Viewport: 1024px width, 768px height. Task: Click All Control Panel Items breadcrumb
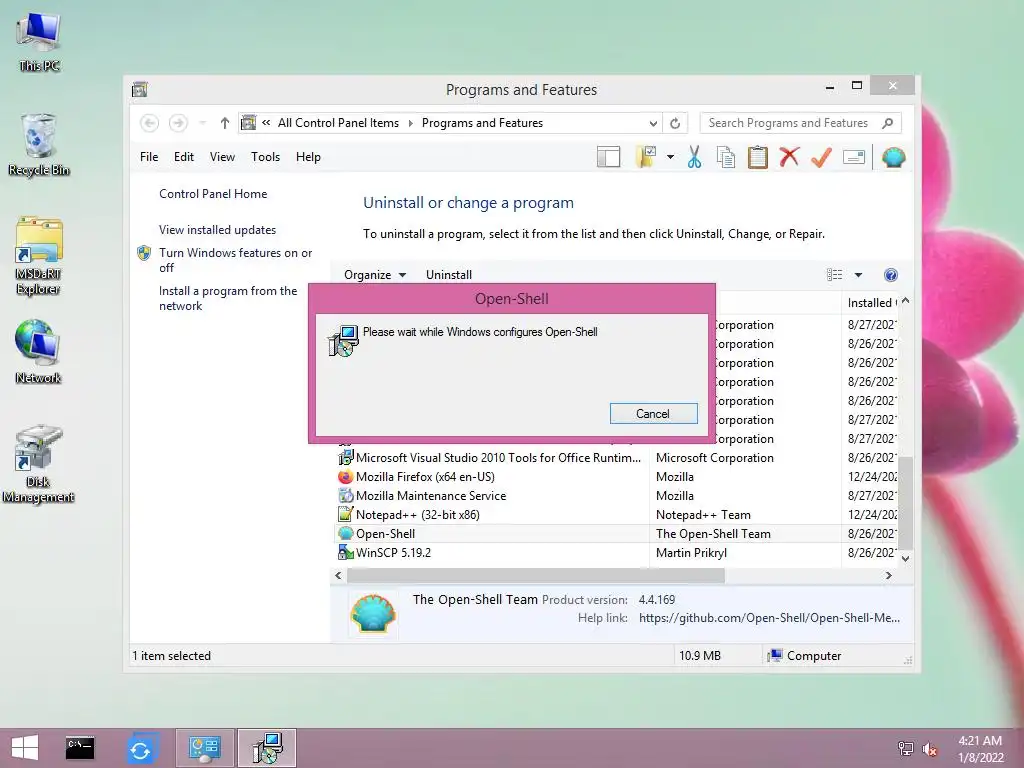pos(338,123)
